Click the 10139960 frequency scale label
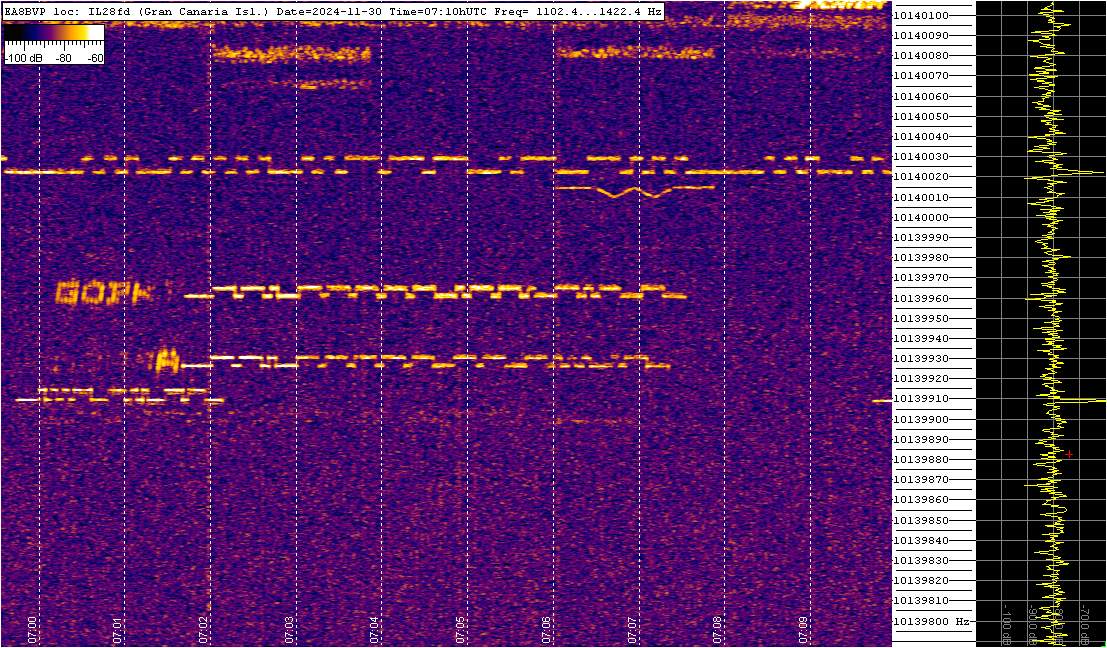The image size is (1107, 648). click(x=920, y=299)
